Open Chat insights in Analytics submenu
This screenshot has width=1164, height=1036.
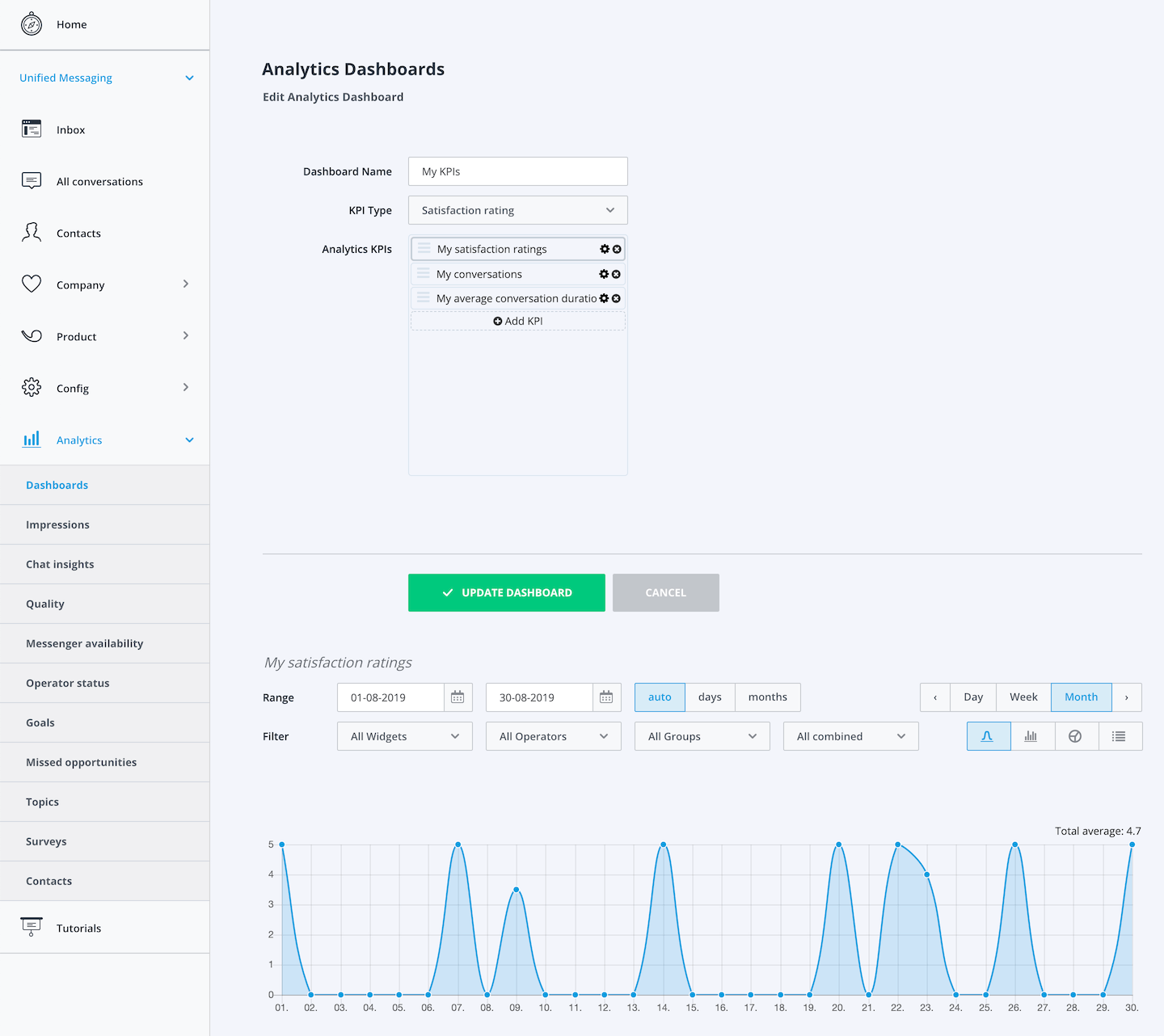coord(105,564)
